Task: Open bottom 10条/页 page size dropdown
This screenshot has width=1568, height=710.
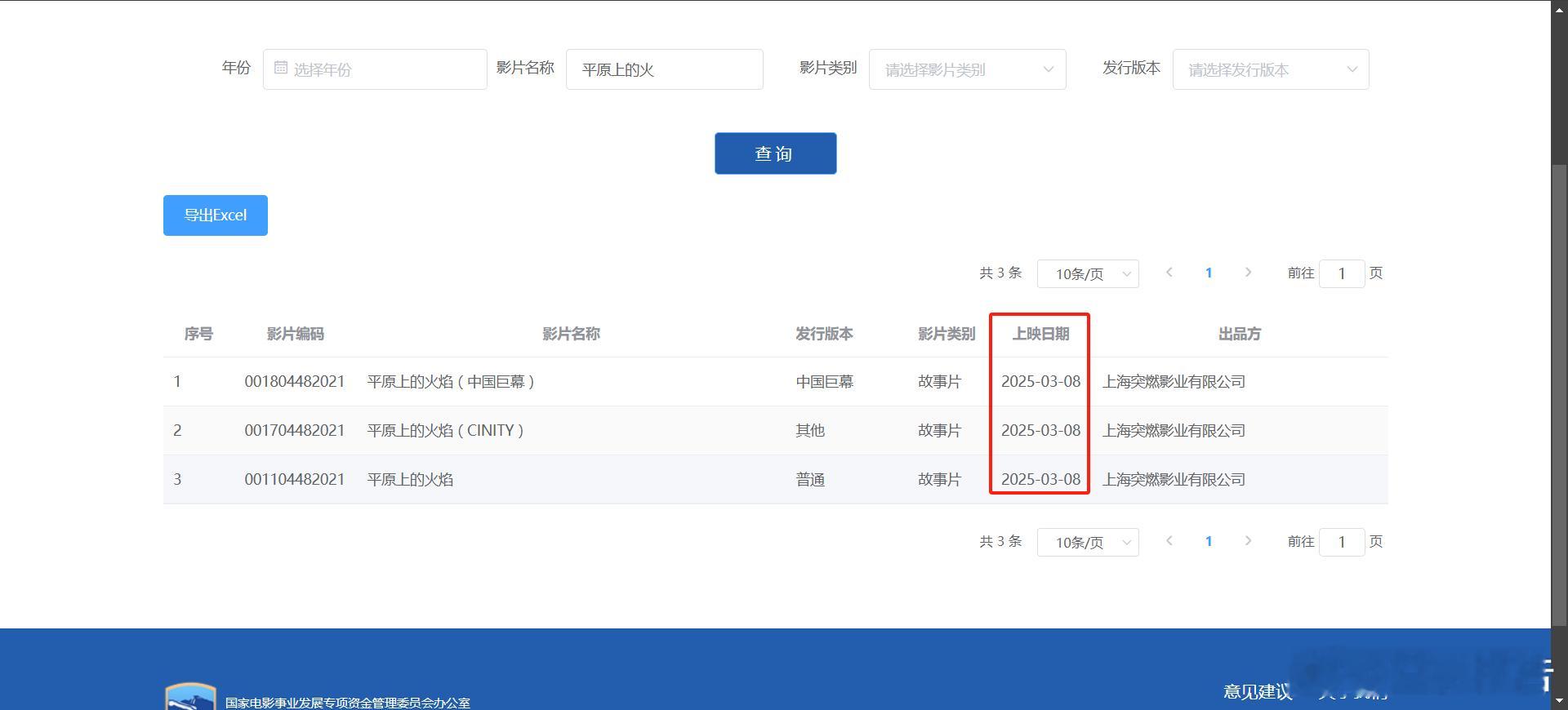Action: point(1088,543)
